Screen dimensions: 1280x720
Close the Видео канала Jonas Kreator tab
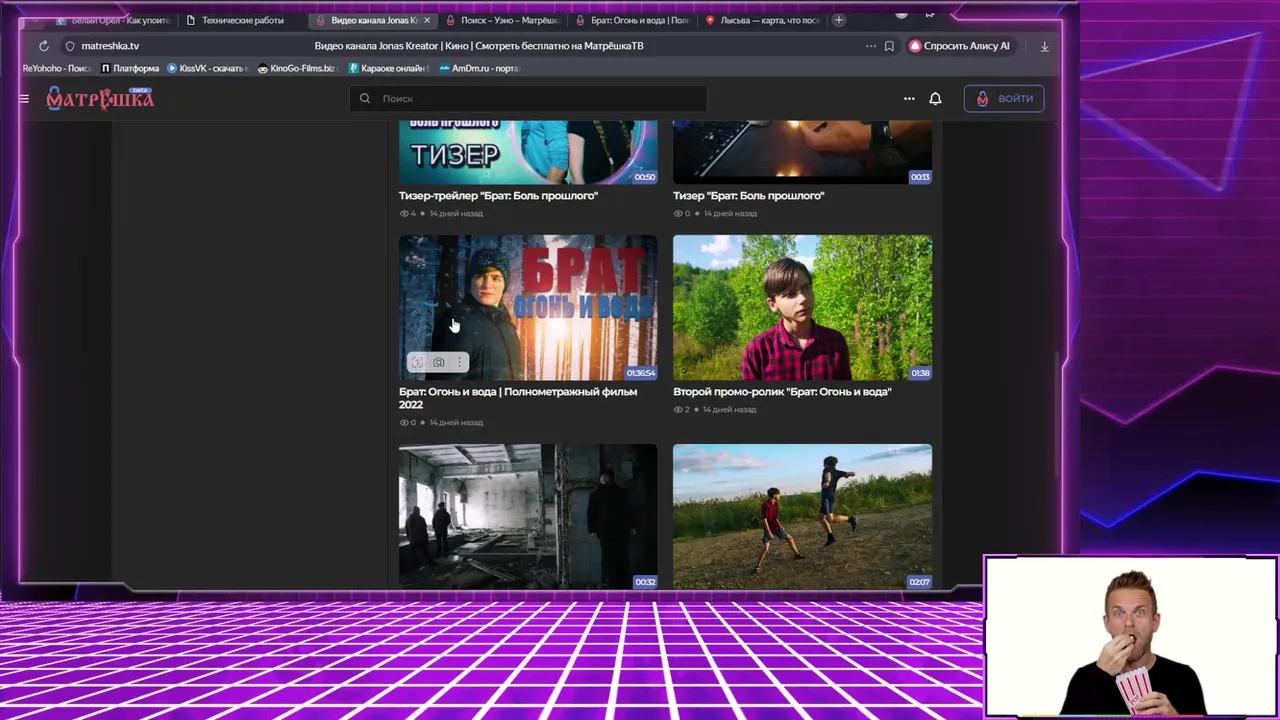click(428, 20)
